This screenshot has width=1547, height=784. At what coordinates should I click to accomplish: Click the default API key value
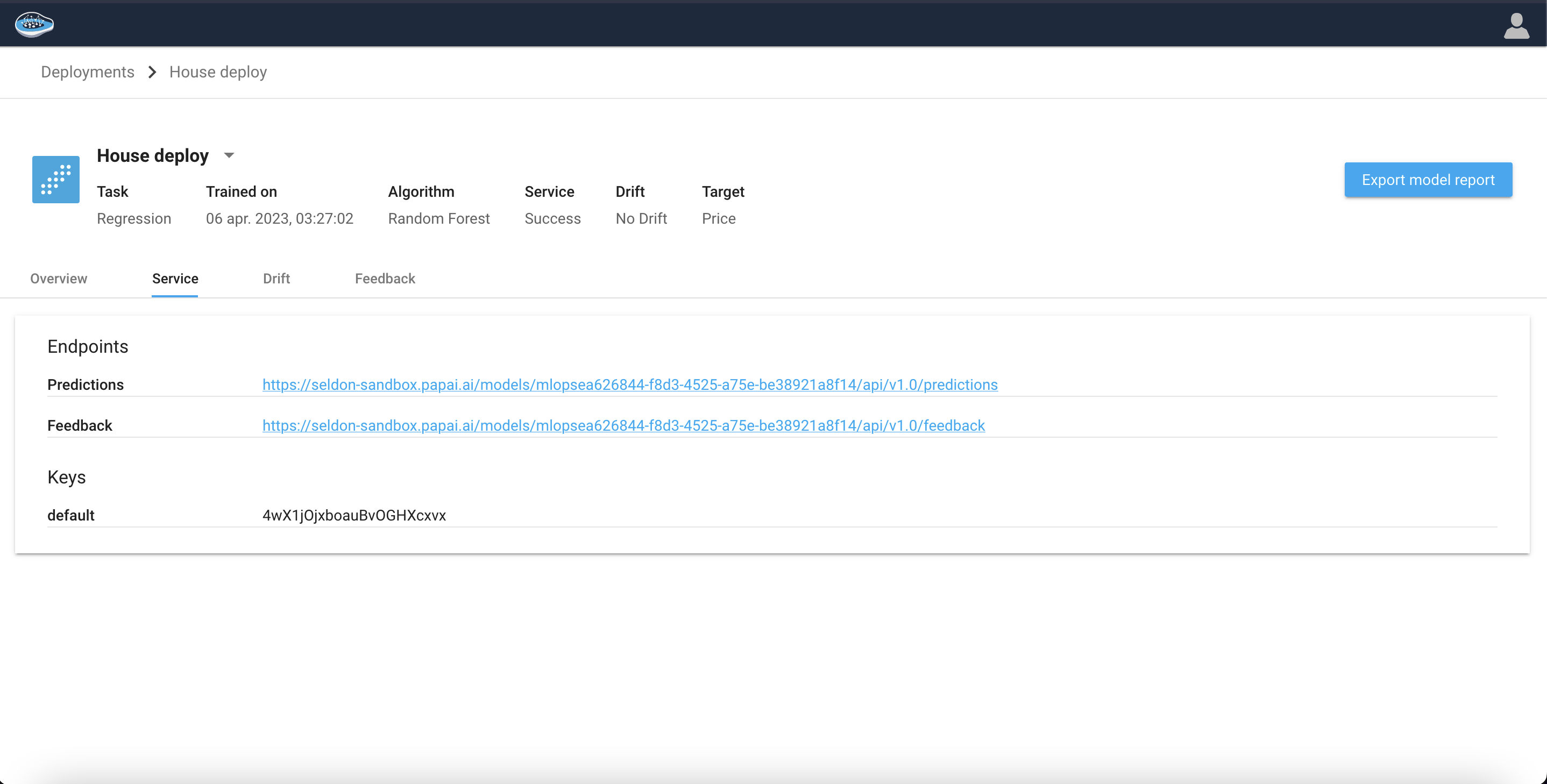tap(354, 515)
